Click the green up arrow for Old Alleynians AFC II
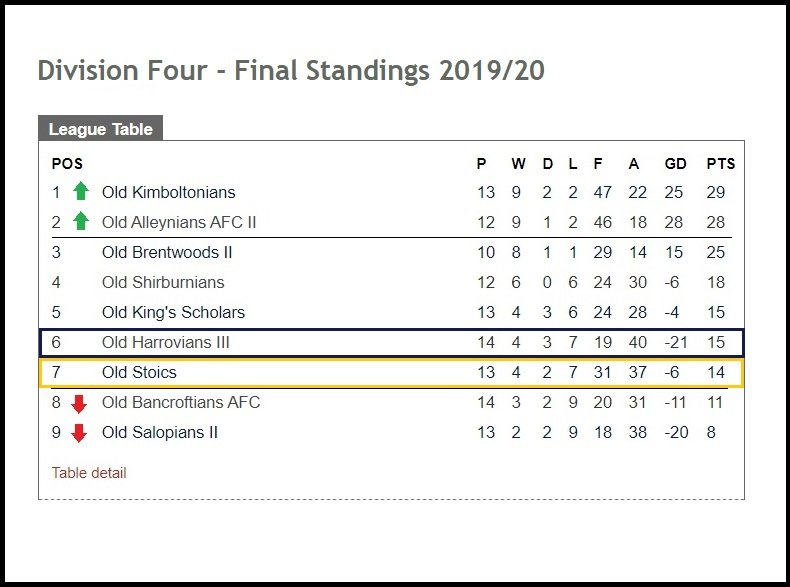 (81, 221)
